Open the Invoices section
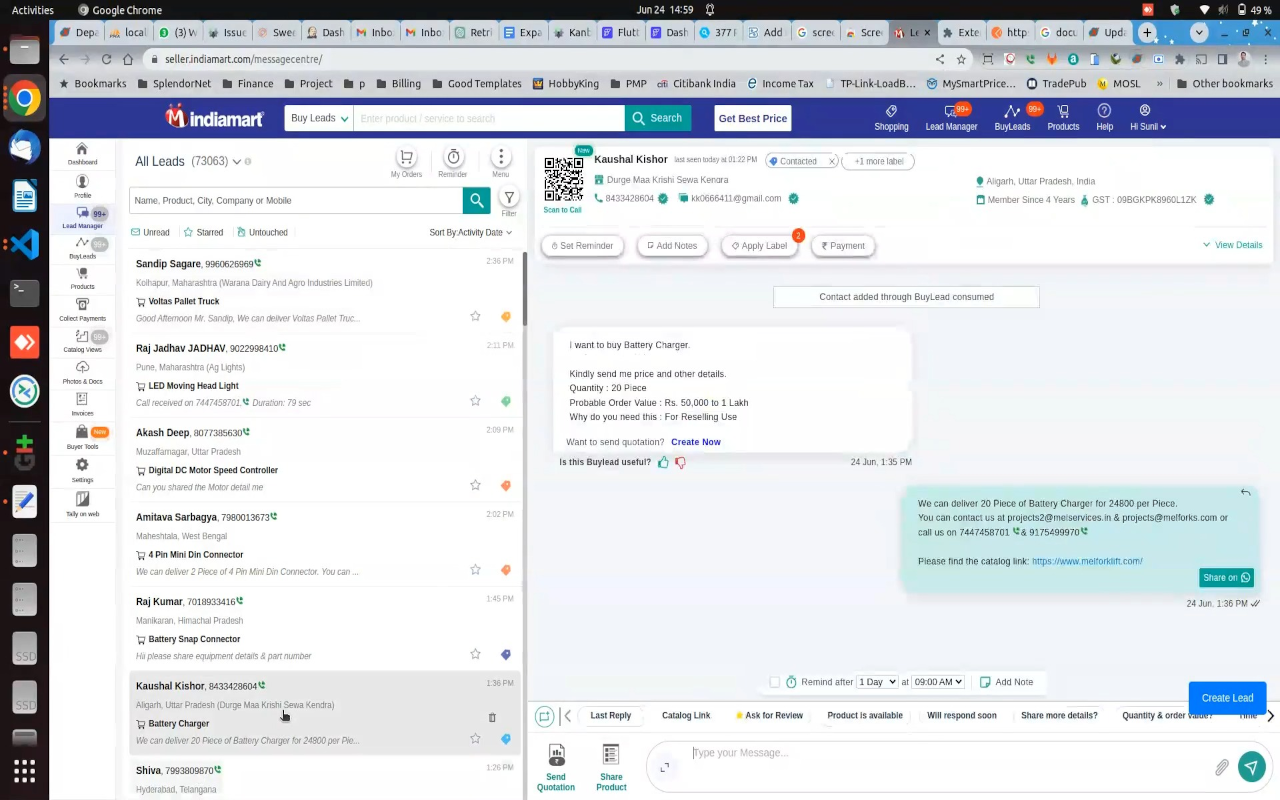This screenshot has width=1280, height=800. (x=82, y=405)
